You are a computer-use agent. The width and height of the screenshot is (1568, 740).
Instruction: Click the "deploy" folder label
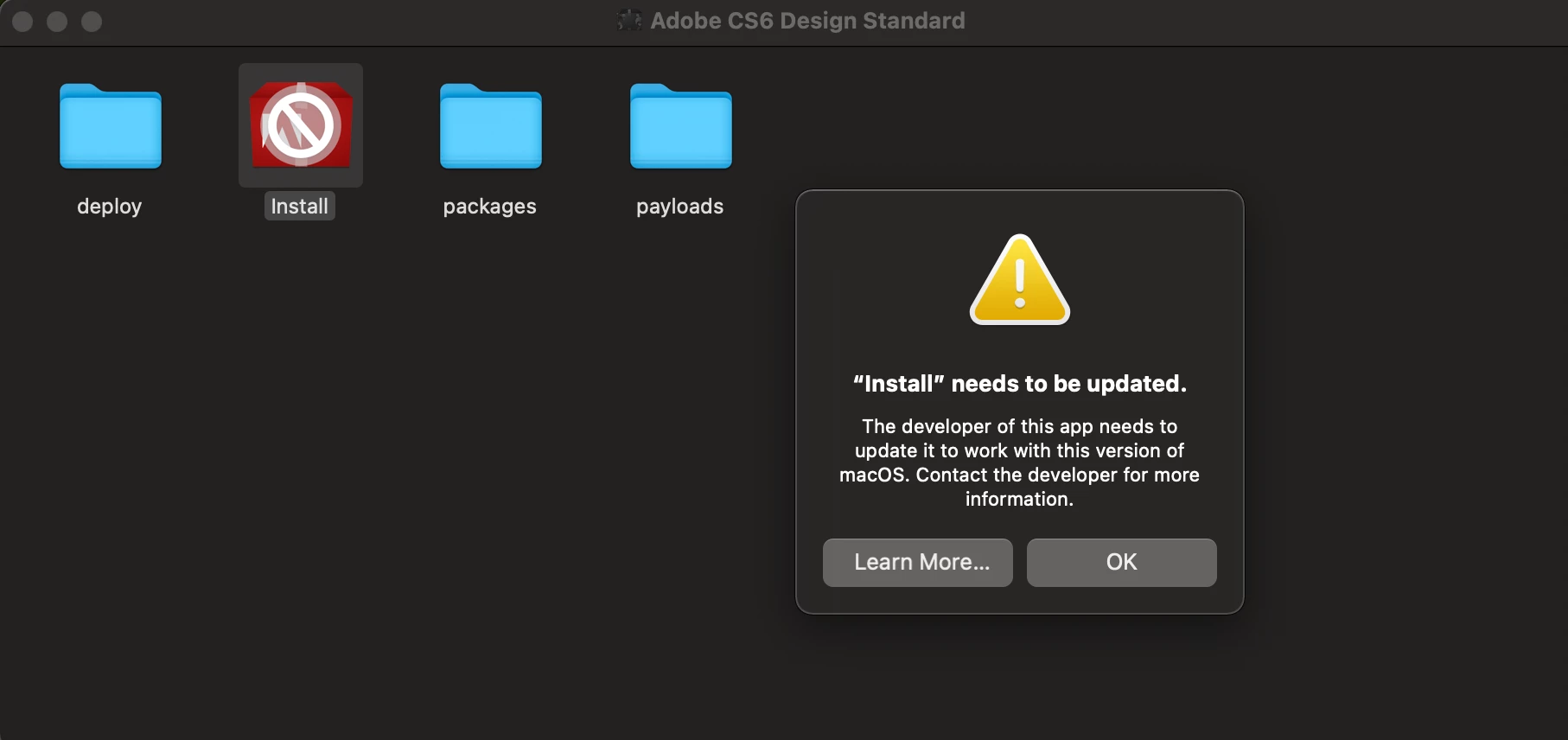point(110,207)
